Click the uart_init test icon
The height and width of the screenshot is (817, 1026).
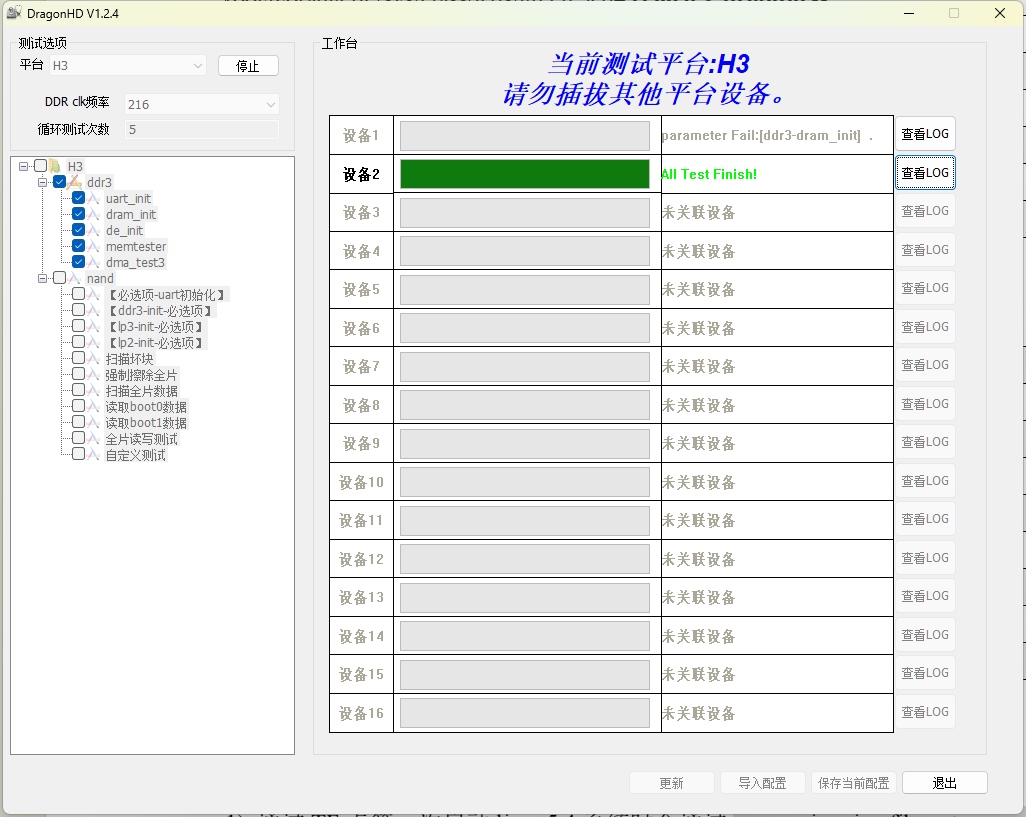tap(94, 198)
